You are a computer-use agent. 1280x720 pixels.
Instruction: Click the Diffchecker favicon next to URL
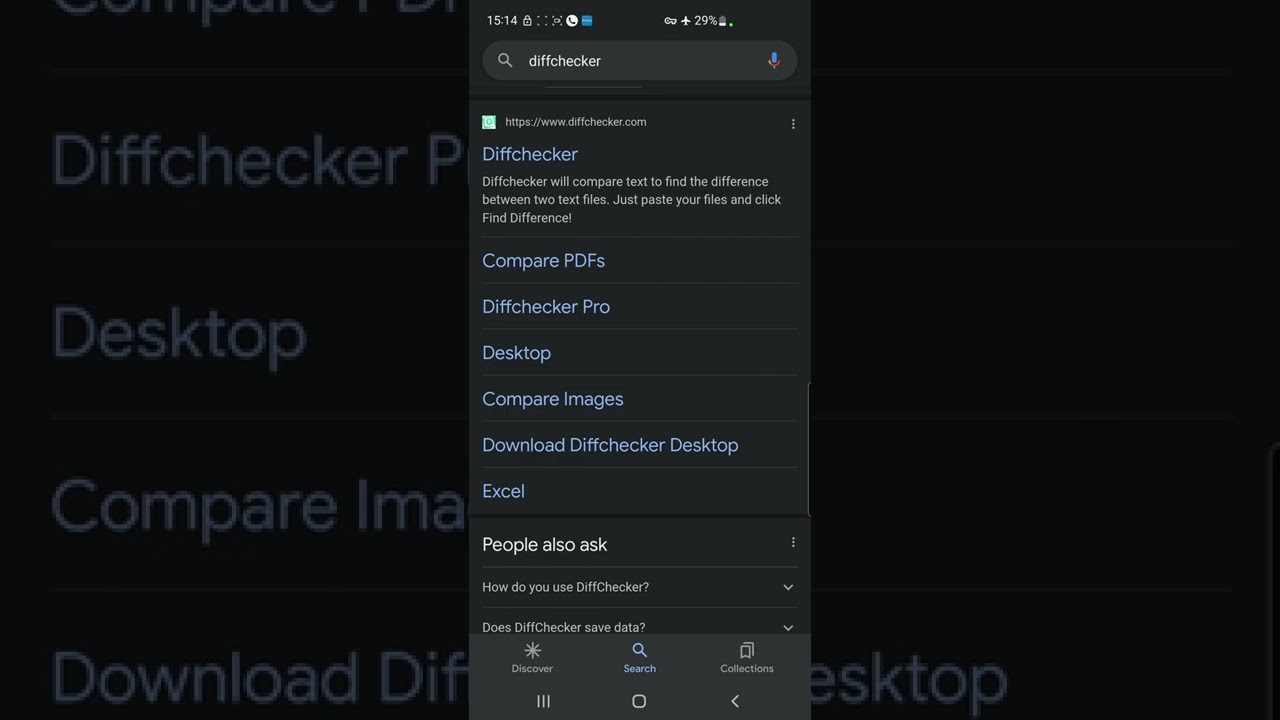pyautogui.click(x=489, y=122)
